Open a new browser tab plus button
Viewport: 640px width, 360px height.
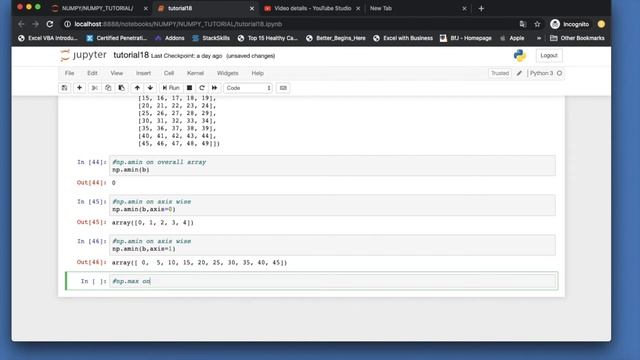click(481, 8)
